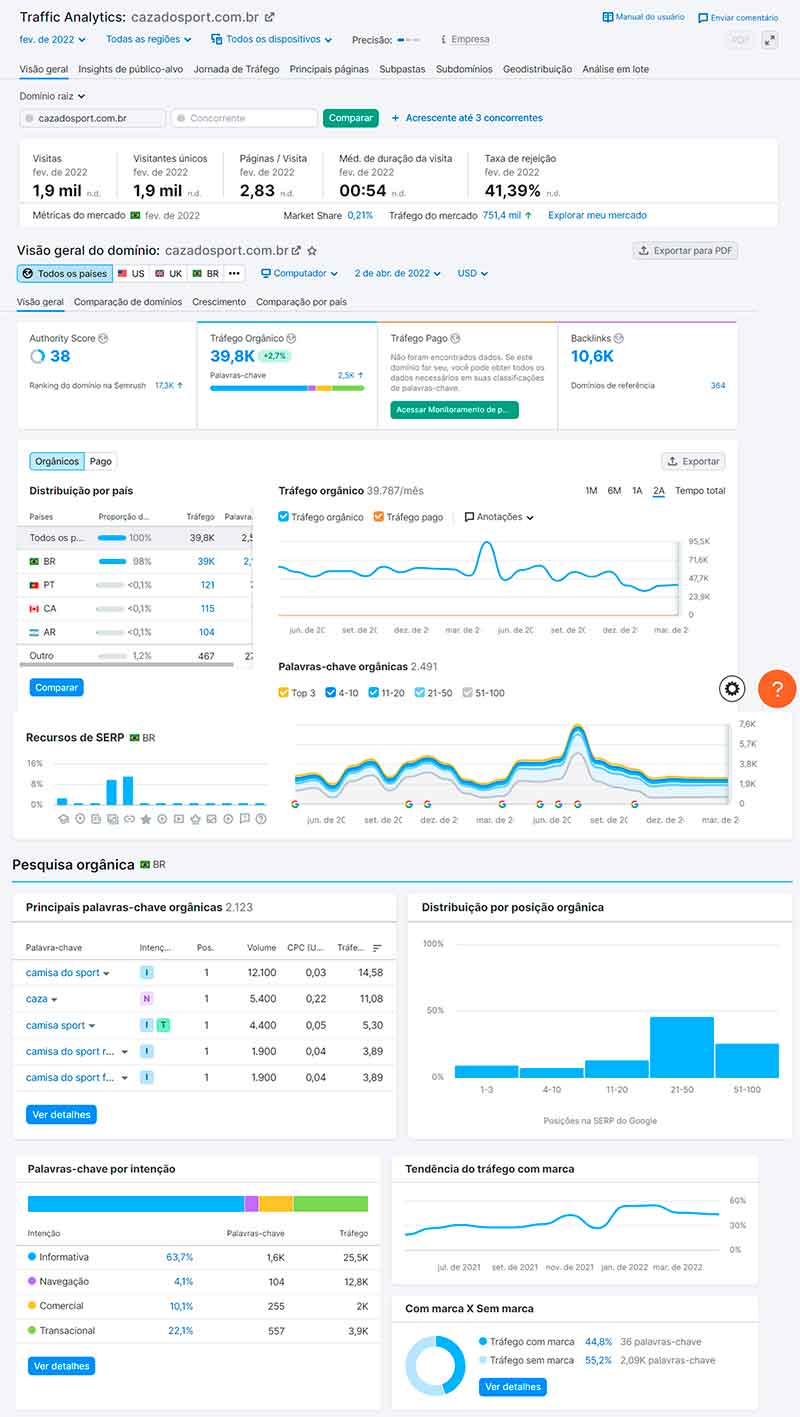Toggle the Tráfego pago checkbox
Image resolution: width=800 pixels, height=1417 pixels.
tap(378, 517)
